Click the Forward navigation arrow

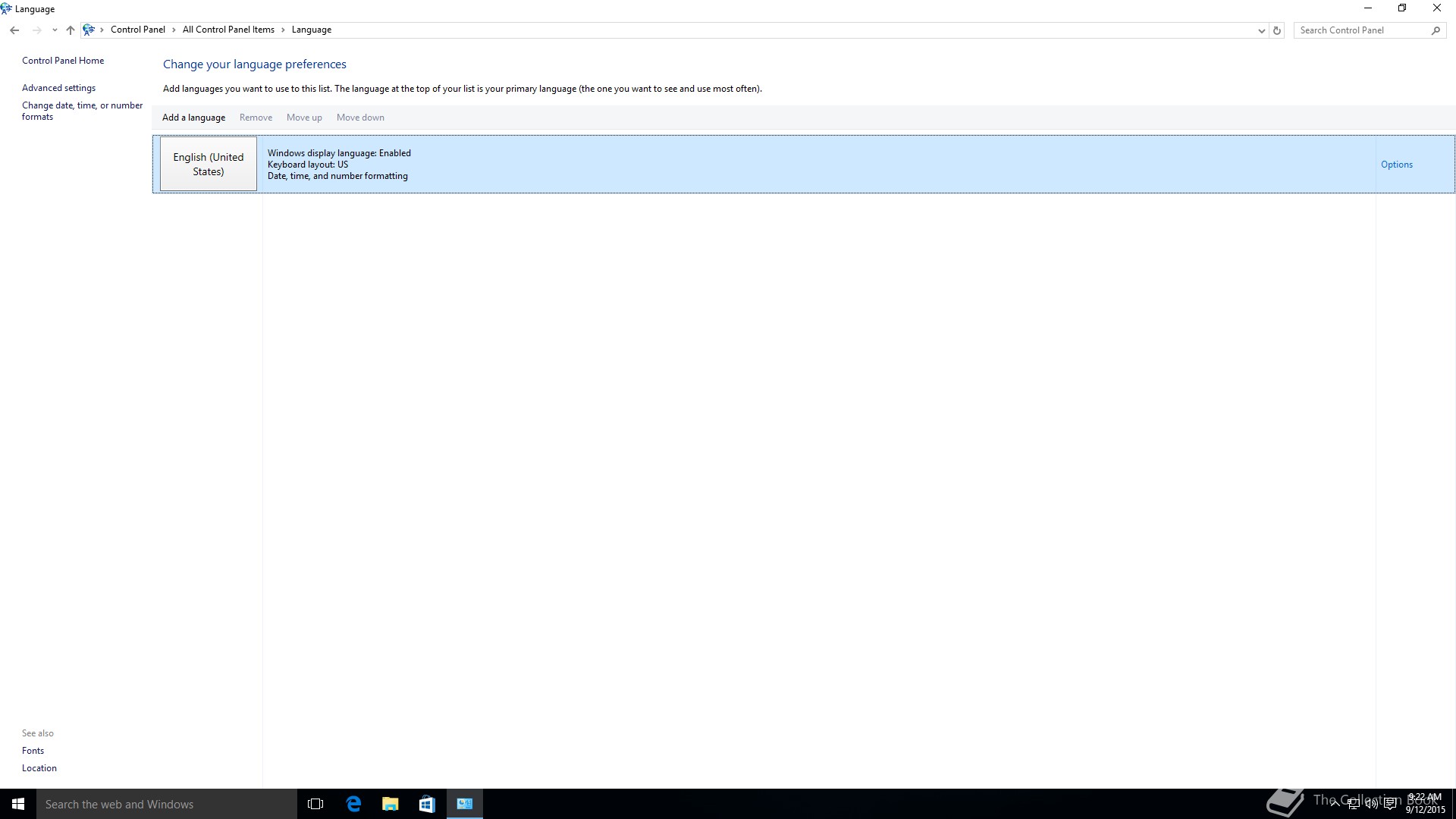tap(36, 30)
